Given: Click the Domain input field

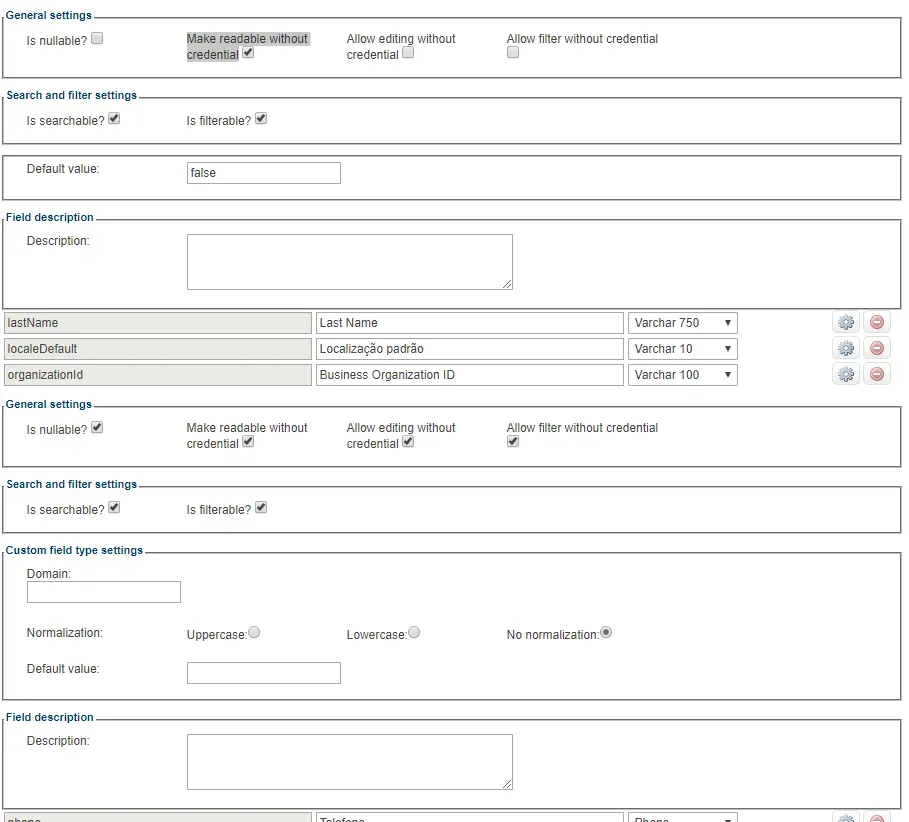Looking at the screenshot, I should (x=104, y=592).
